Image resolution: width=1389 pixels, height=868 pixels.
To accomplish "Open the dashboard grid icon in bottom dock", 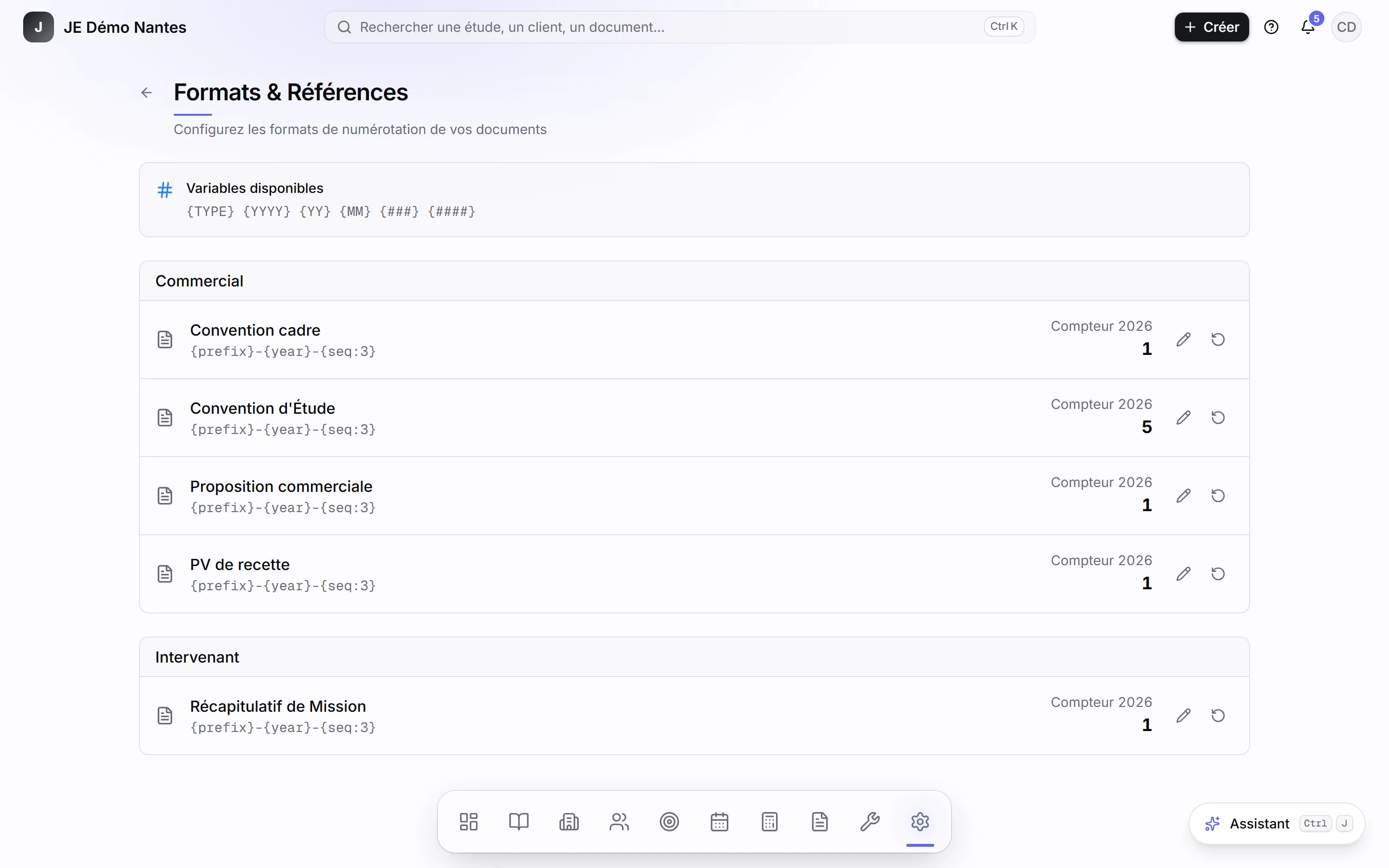I will (468, 822).
